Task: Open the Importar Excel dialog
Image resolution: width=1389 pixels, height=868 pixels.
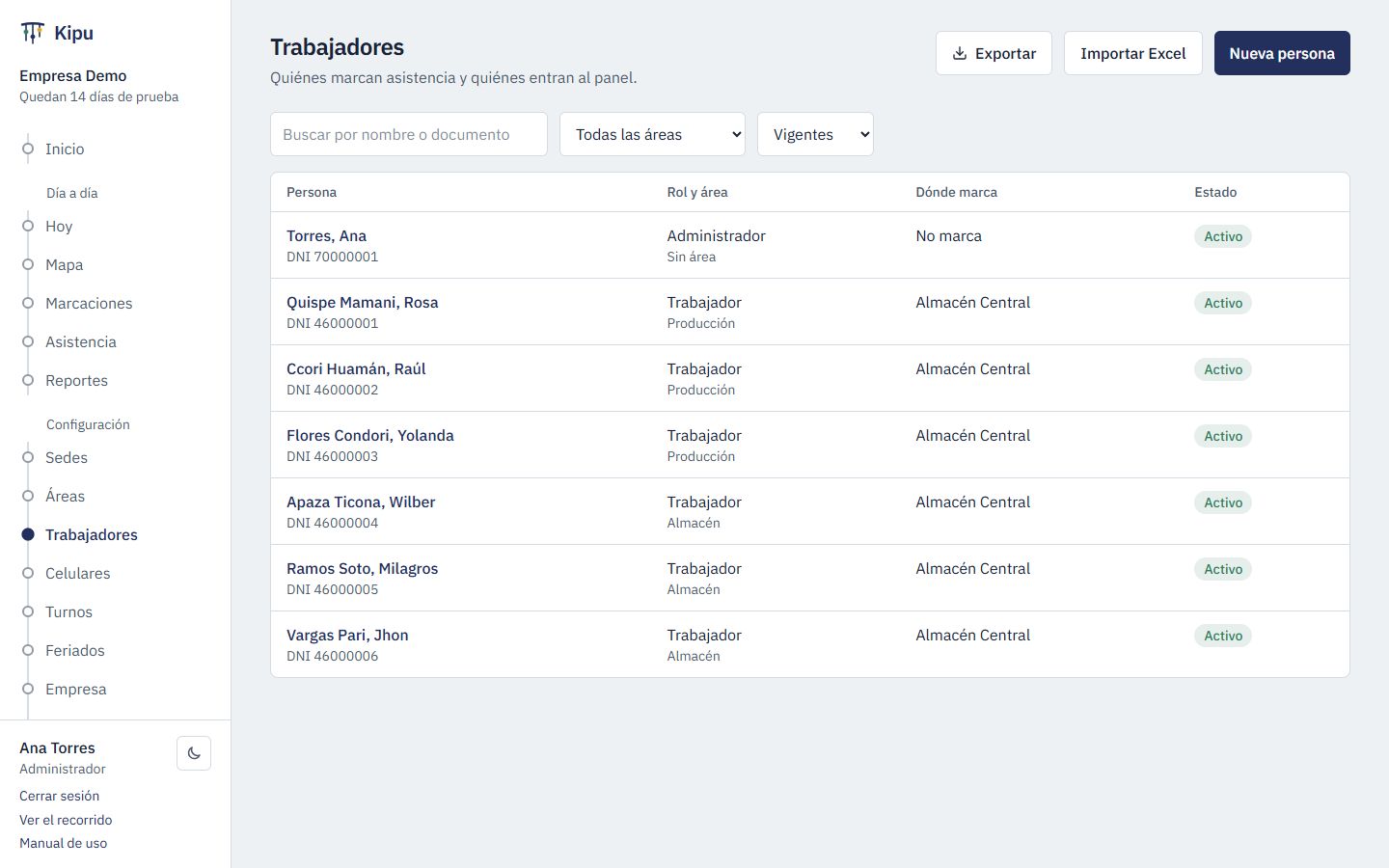Action: [1132, 53]
